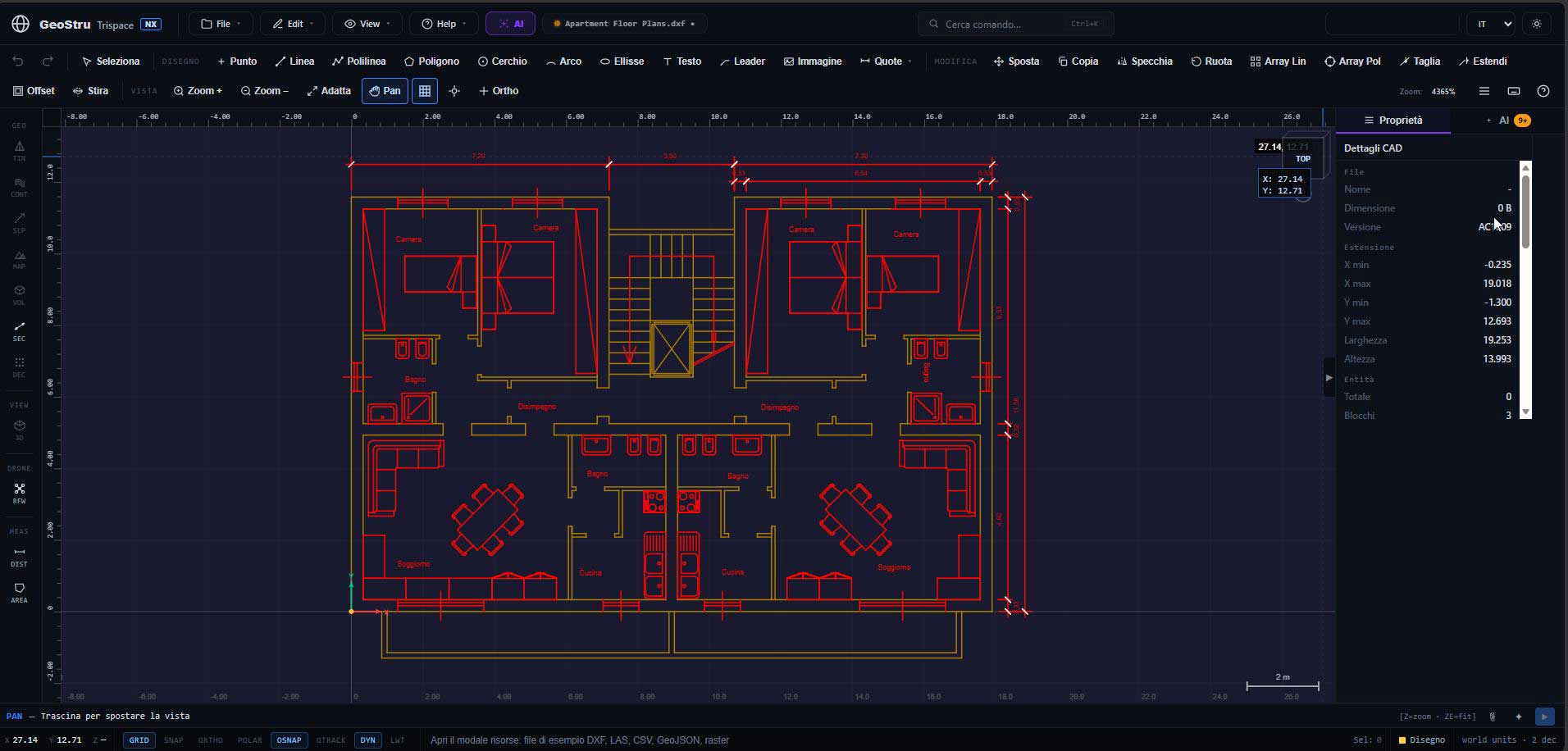The image size is (1568, 751).
Task: Select the Taglia trim tool
Action: (x=1420, y=61)
